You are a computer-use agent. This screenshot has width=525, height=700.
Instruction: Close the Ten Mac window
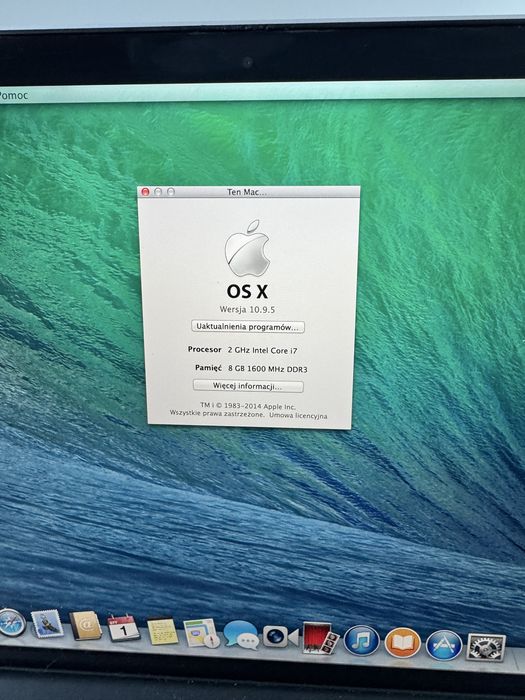(x=145, y=192)
